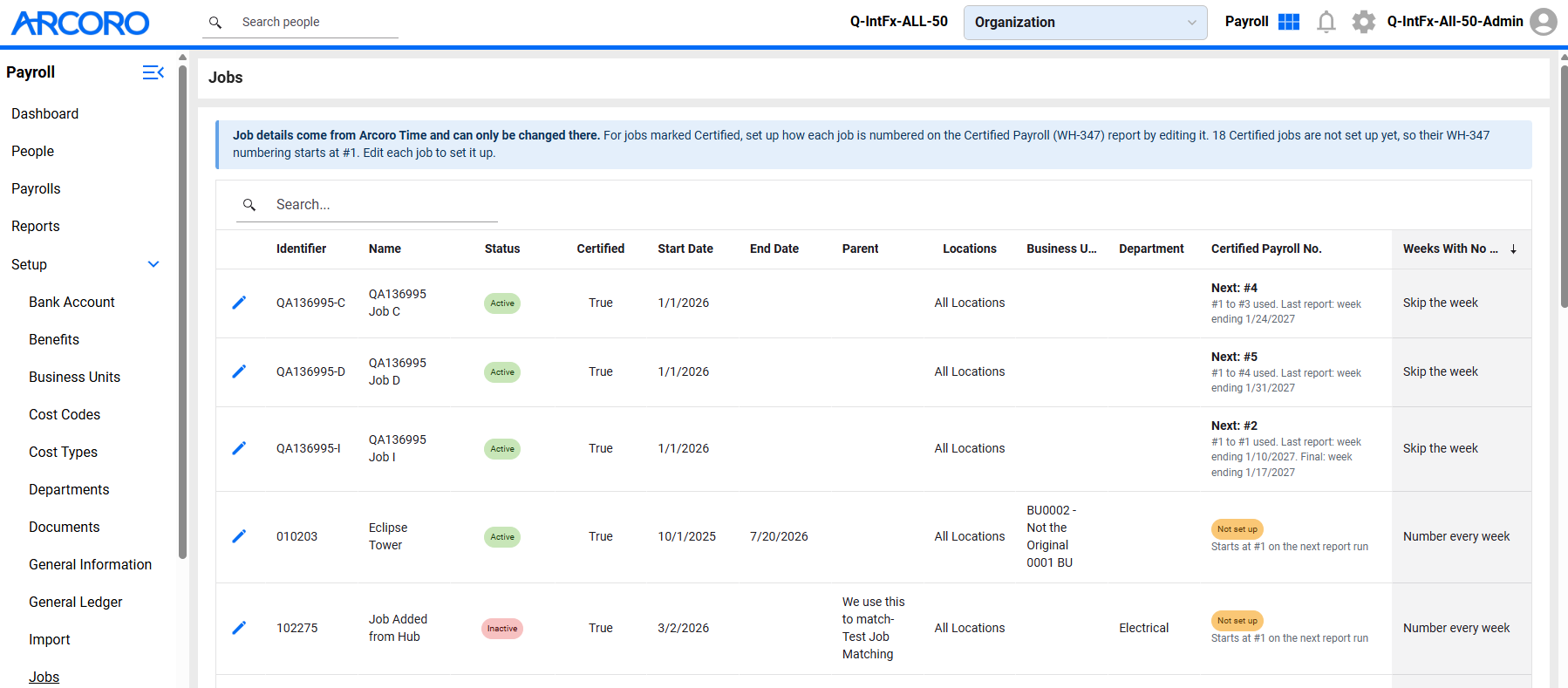Viewport: 1568px width, 688px height.
Task: Open the notifications bell
Action: (1326, 22)
